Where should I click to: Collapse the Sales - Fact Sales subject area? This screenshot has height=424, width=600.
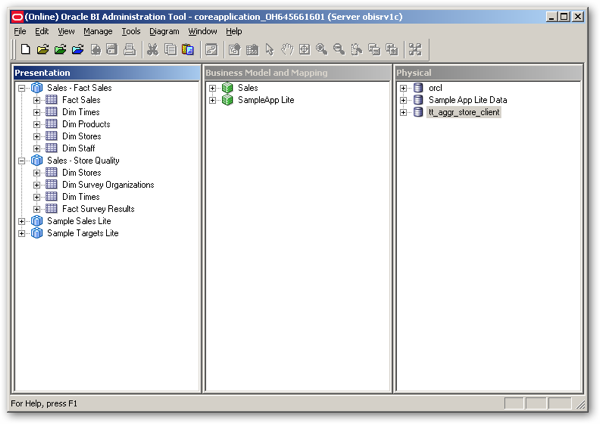[21, 88]
